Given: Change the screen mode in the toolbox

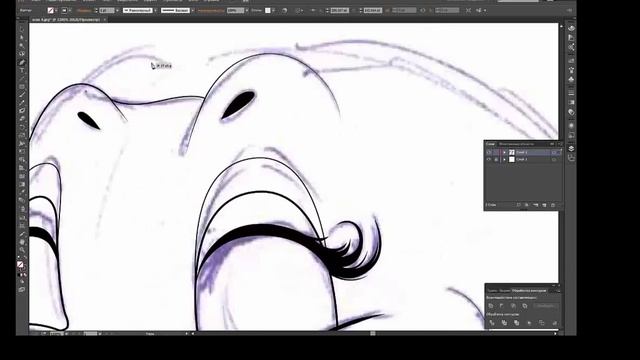Looking at the screenshot, I should pyautogui.click(x=22, y=289).
